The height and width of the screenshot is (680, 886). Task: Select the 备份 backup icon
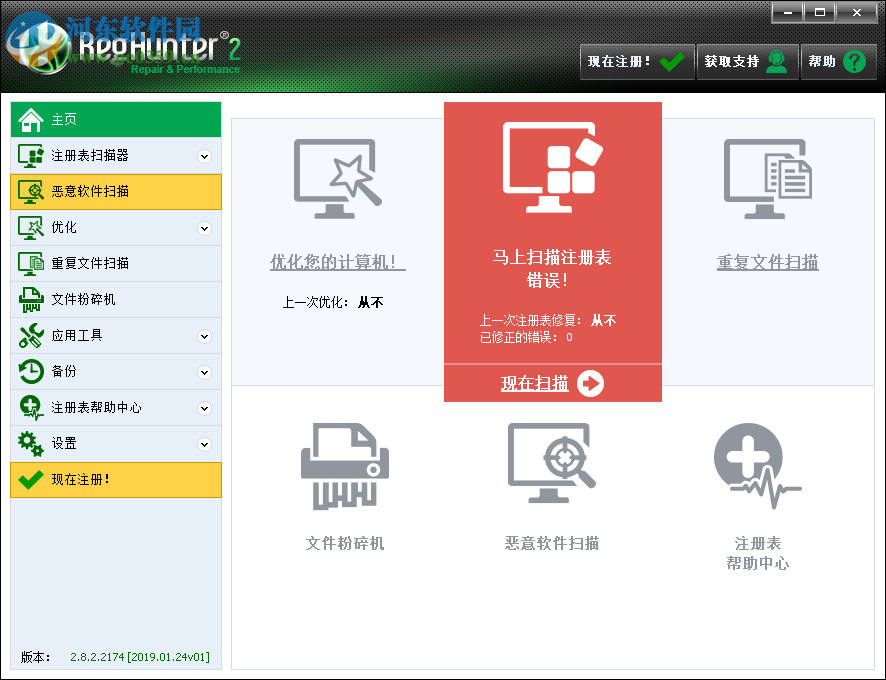[30, 371]
